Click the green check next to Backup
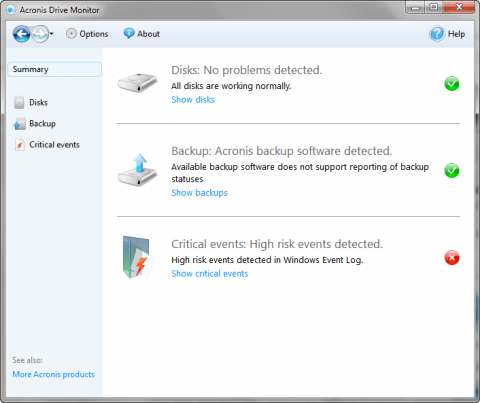Image resolution: width=480 pixels, height=403 pixels. (452, 171)
